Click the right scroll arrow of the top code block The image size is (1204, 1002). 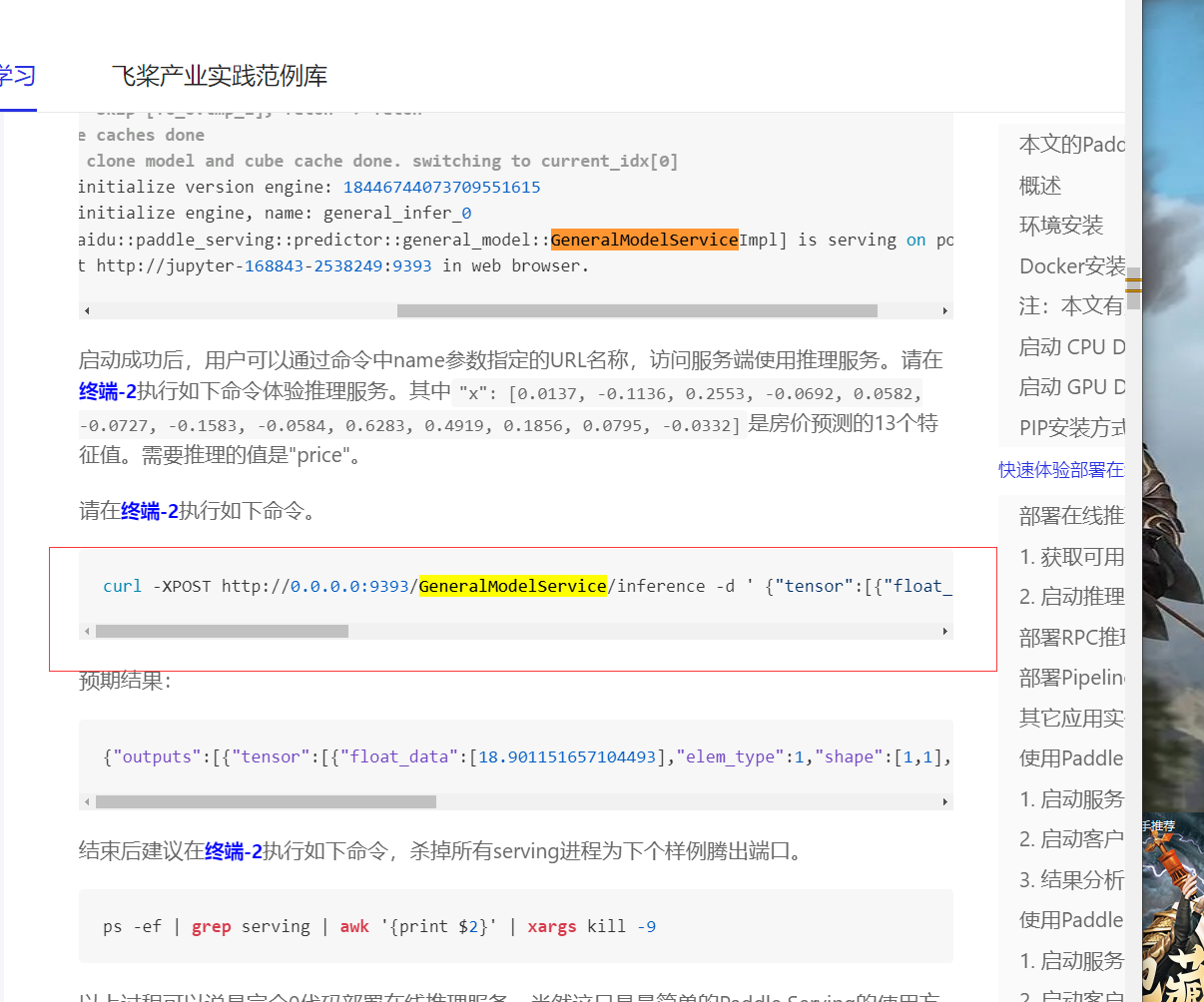click(943, 310)
